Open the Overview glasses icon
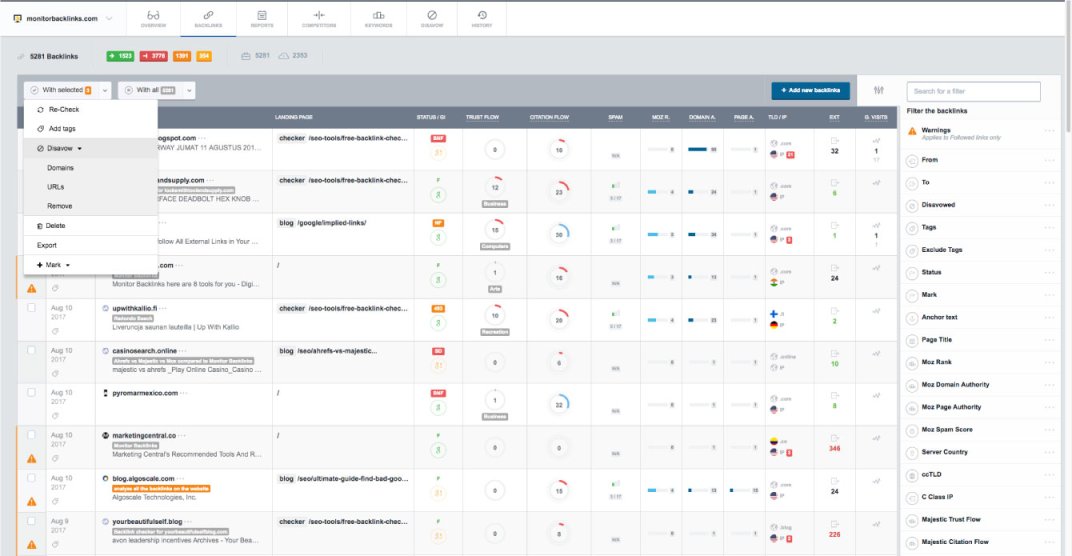The height and width of the screenshot is (556, 1072). coord(153,17)
